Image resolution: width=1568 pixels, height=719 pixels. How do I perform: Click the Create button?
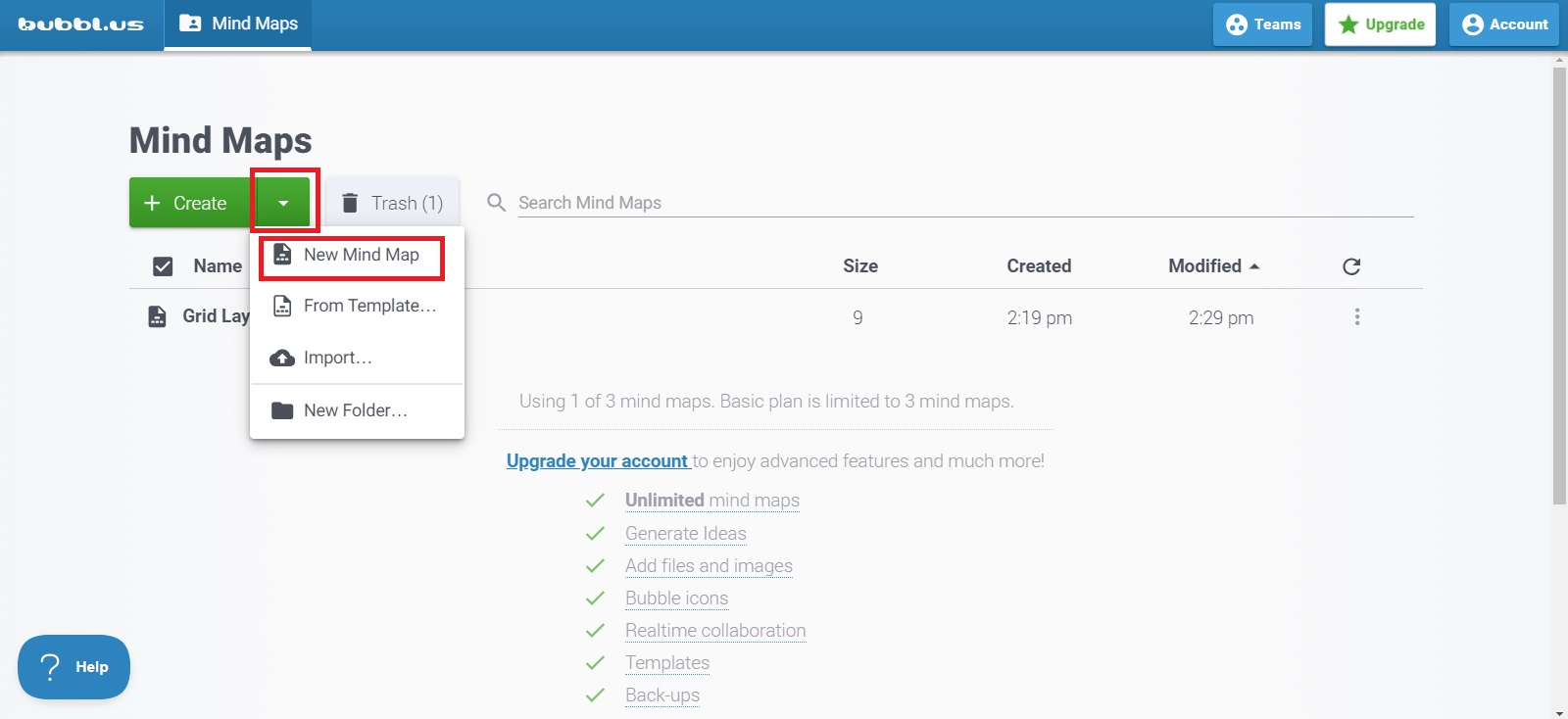[191, 203]
